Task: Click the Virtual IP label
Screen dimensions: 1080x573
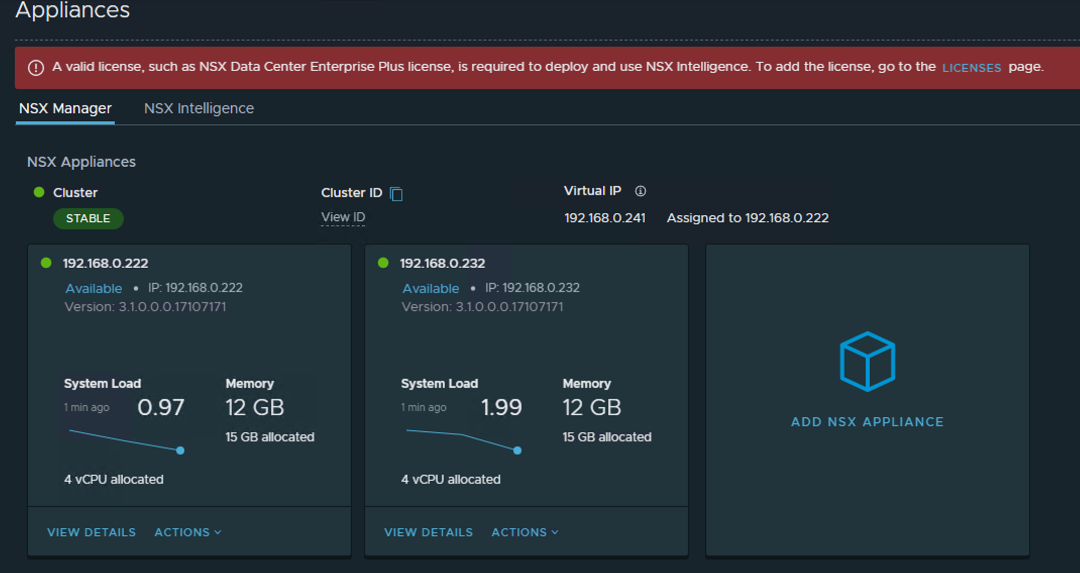Action: pyautogui.click(x=592, y=191)
